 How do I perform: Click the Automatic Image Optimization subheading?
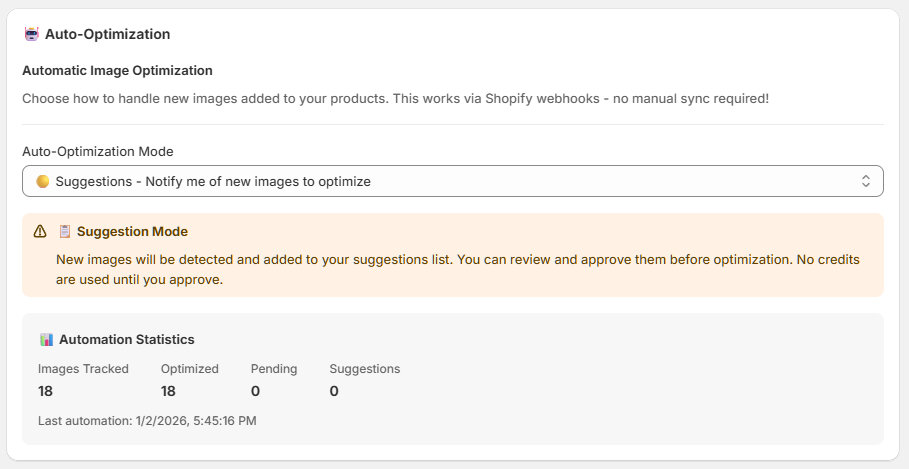tap(117, 71)
